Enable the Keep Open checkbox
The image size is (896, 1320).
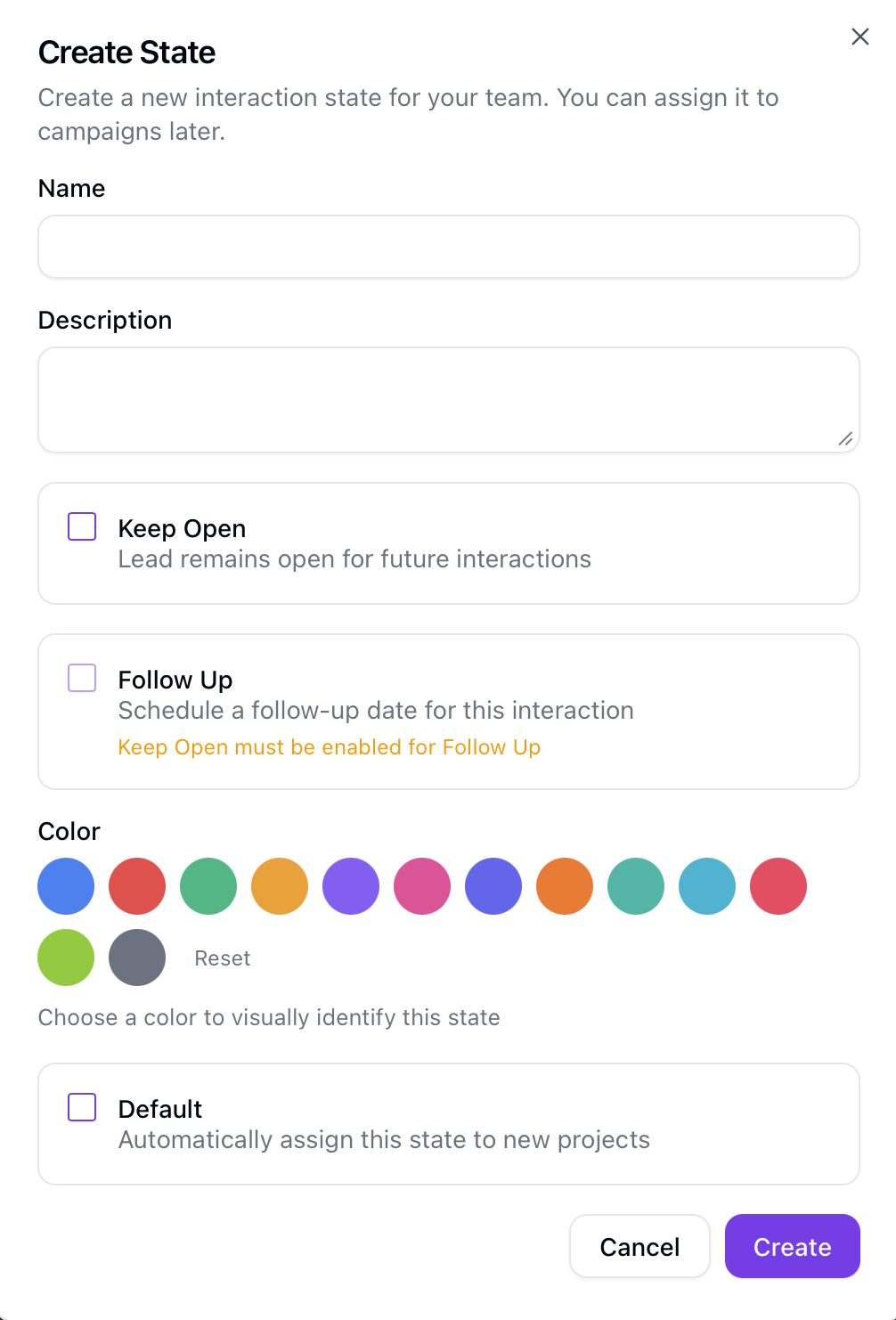click(82, 526)
